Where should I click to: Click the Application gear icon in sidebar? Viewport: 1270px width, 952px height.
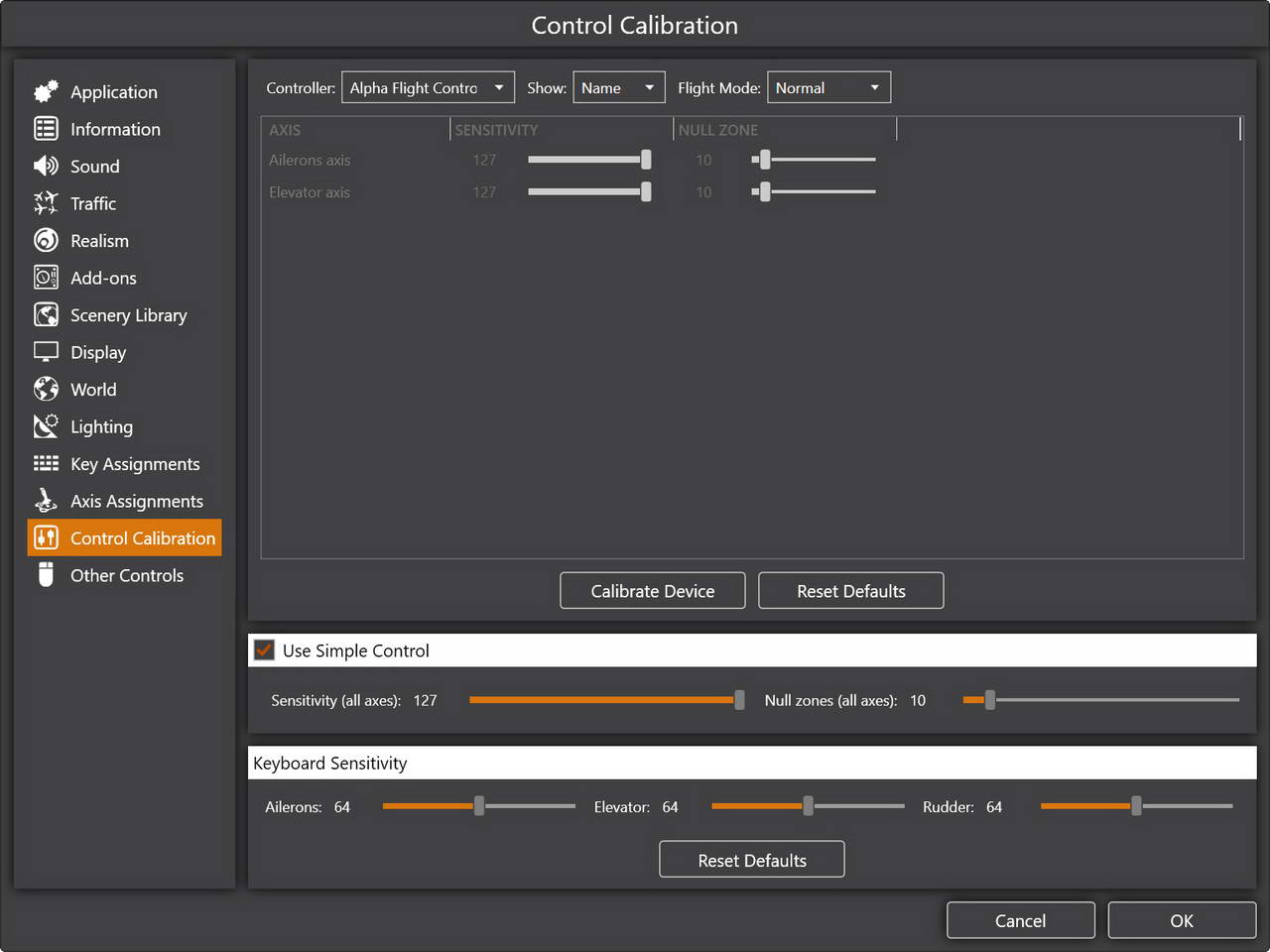tap(46, 92)
